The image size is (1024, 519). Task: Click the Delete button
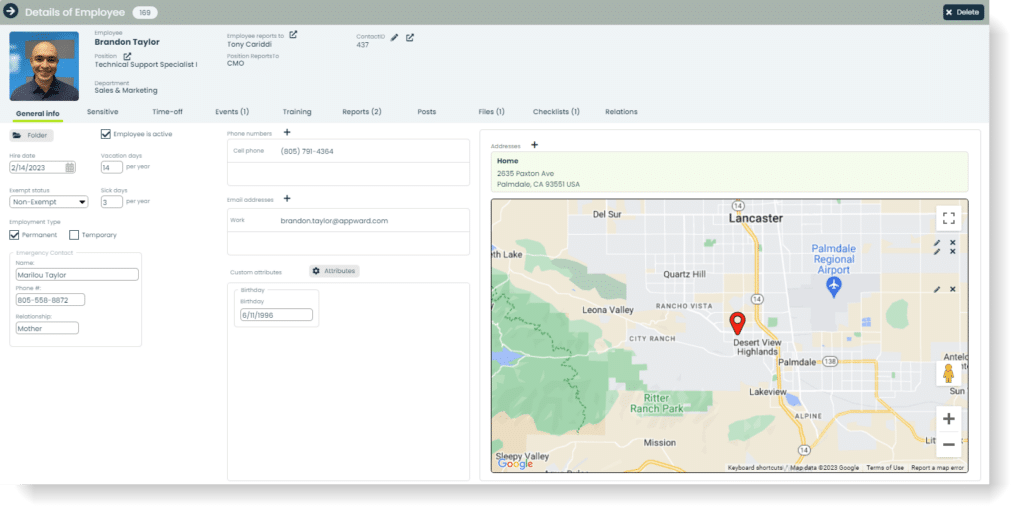(963, 12)
